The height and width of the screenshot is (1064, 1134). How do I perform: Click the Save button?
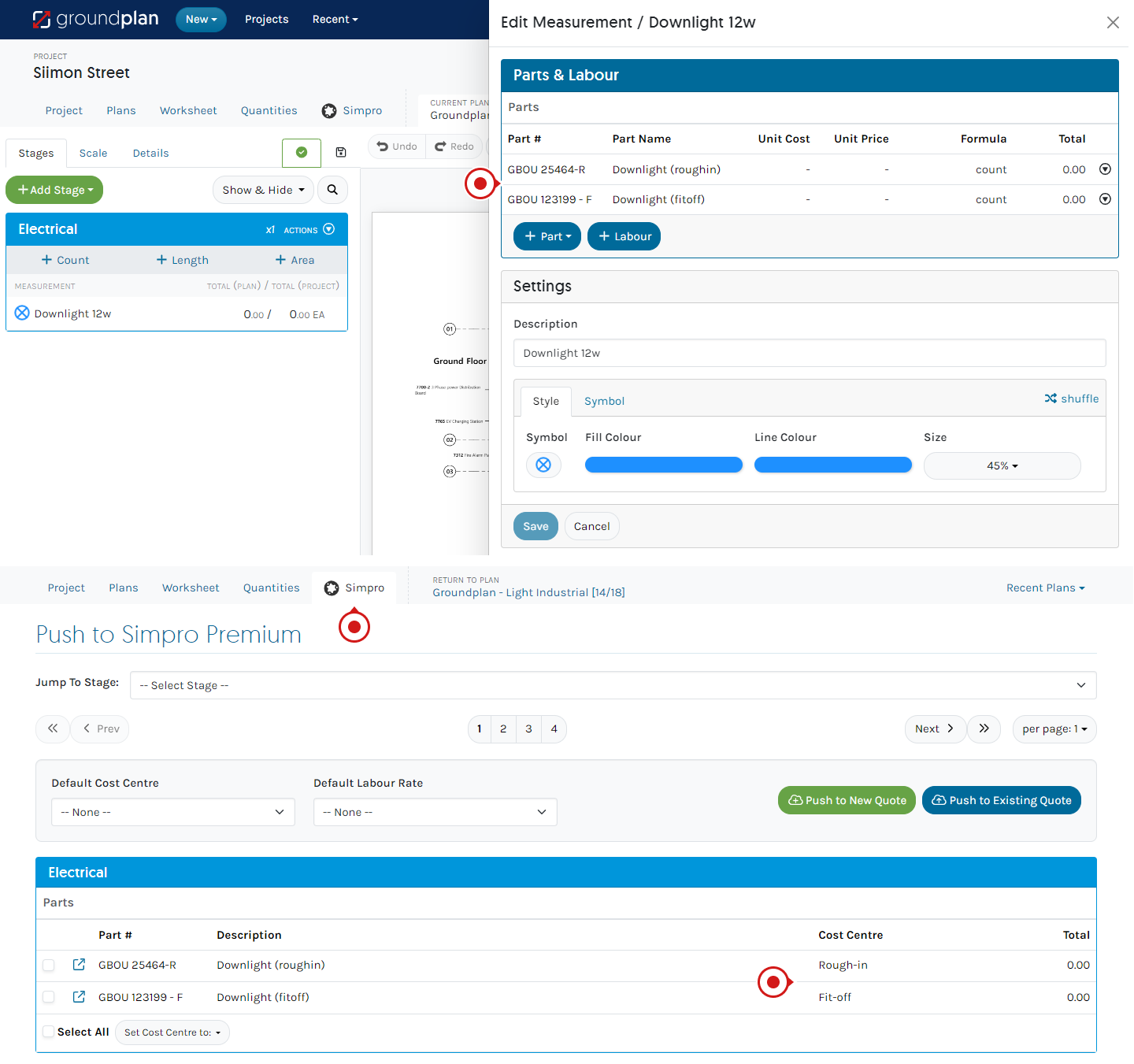tap(535, 526)
